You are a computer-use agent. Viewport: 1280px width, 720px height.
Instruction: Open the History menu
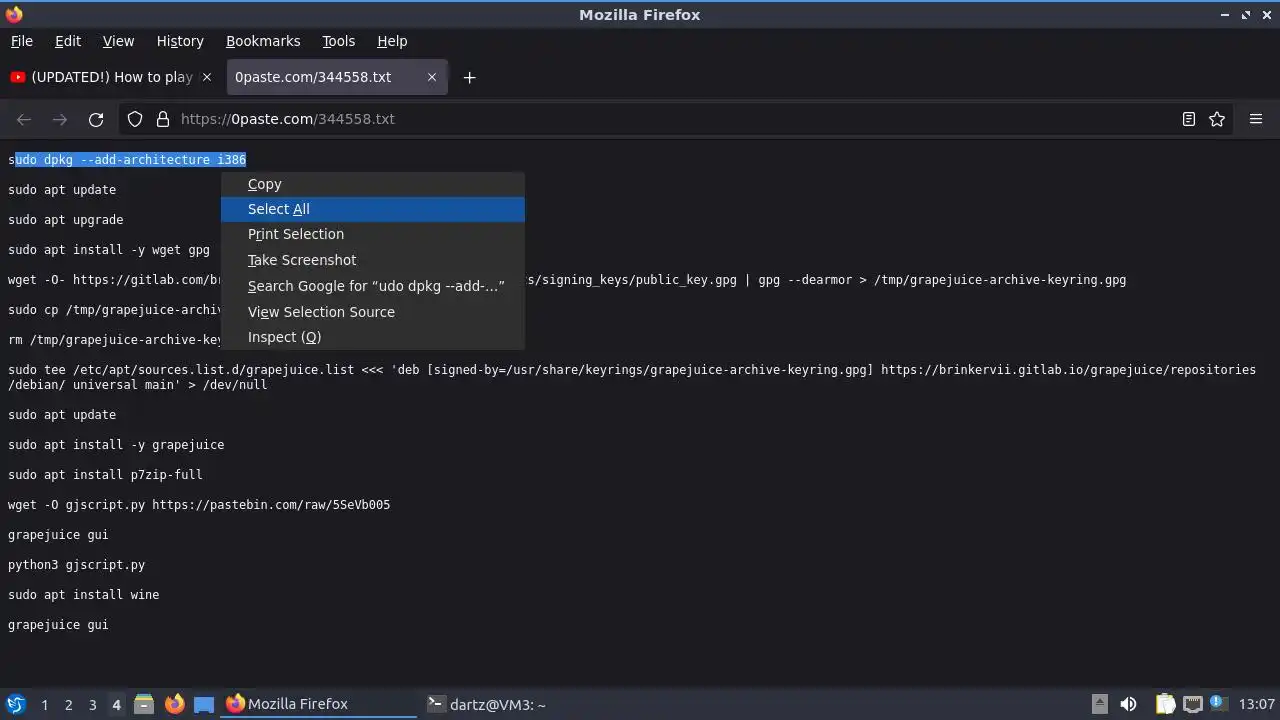(x=180, y=41)
